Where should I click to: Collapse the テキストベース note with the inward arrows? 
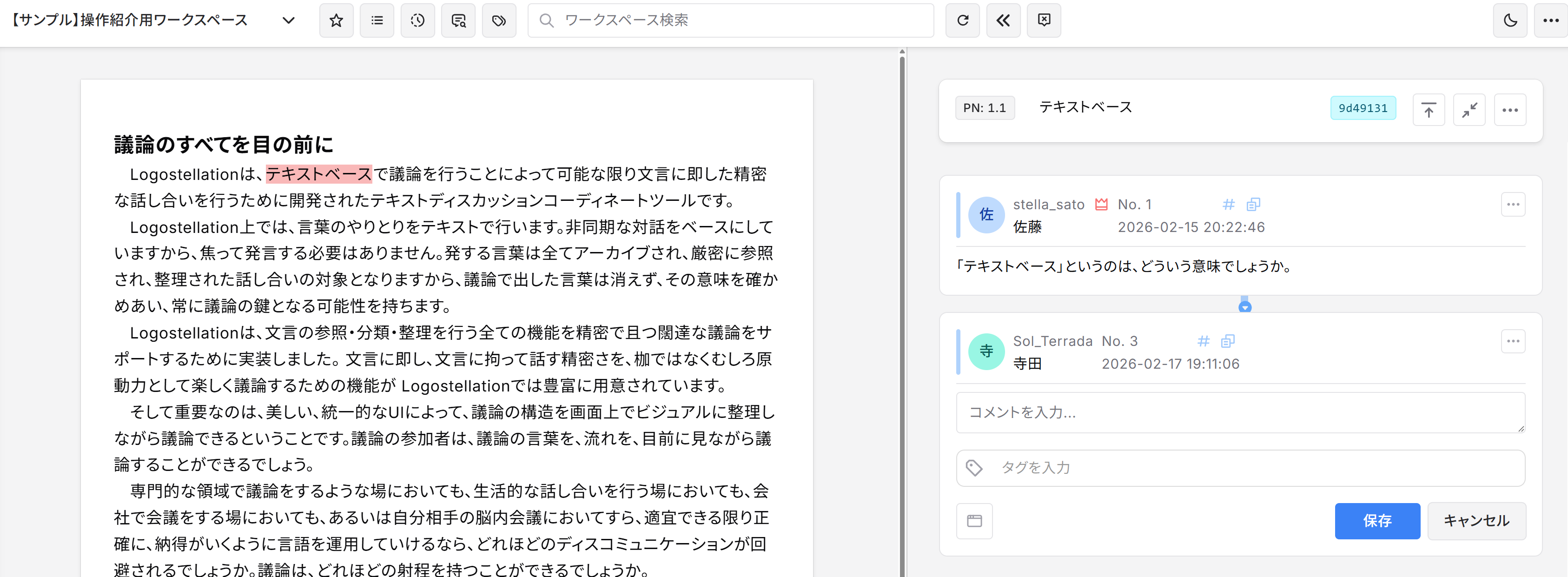pyautogui.click(x=1469, y=110)
